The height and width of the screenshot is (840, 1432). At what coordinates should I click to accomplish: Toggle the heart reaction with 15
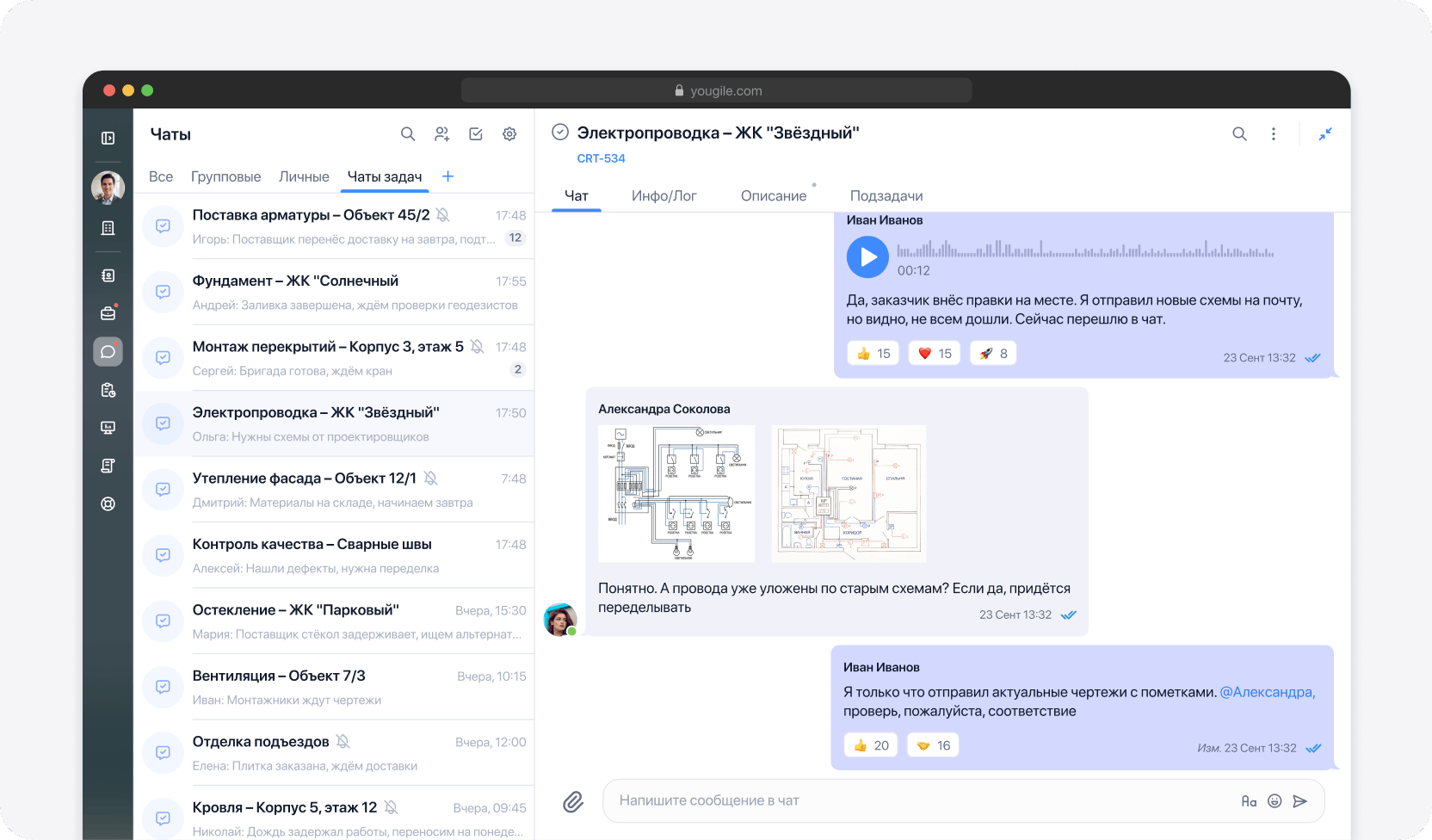(934, 354)
